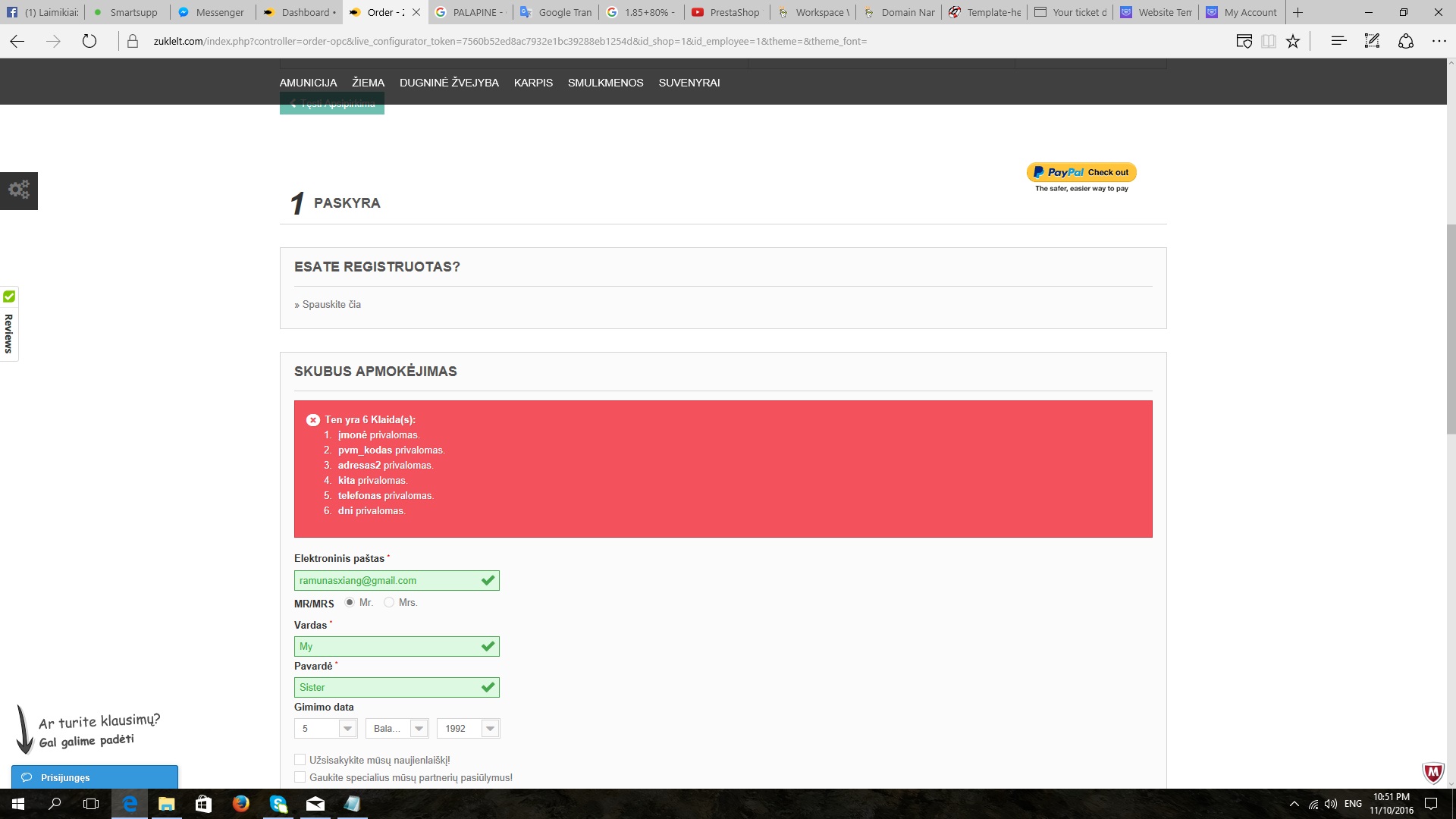
Task: Open the live configurator gear panel
Action: click(19, 190)
